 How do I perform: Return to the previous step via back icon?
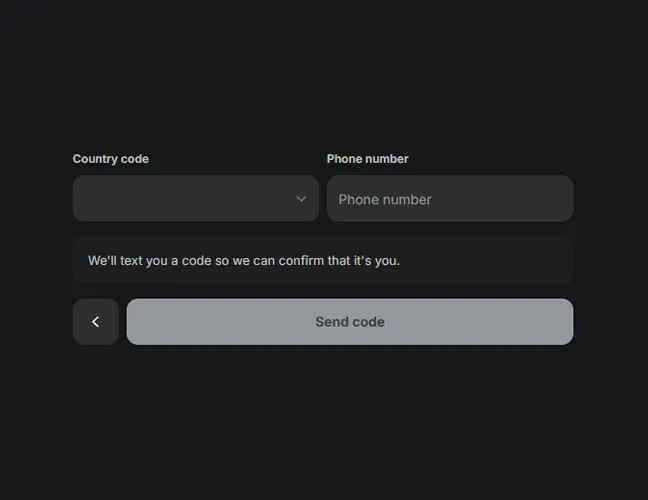[96, 322]
